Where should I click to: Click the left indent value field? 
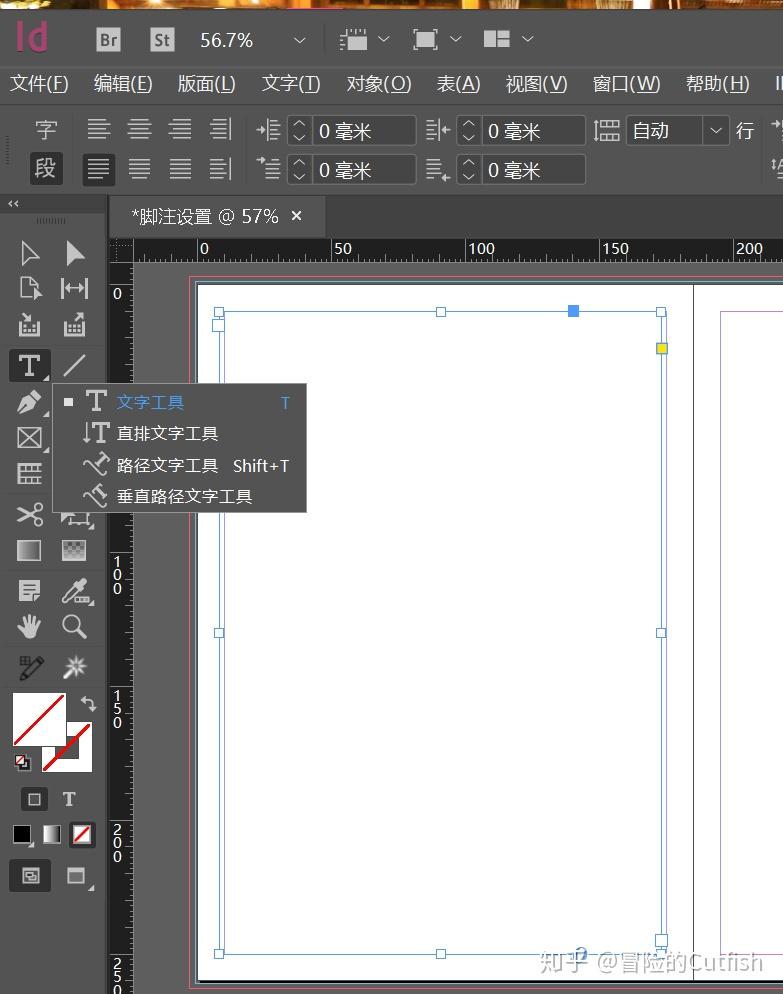tap(364, 131)
